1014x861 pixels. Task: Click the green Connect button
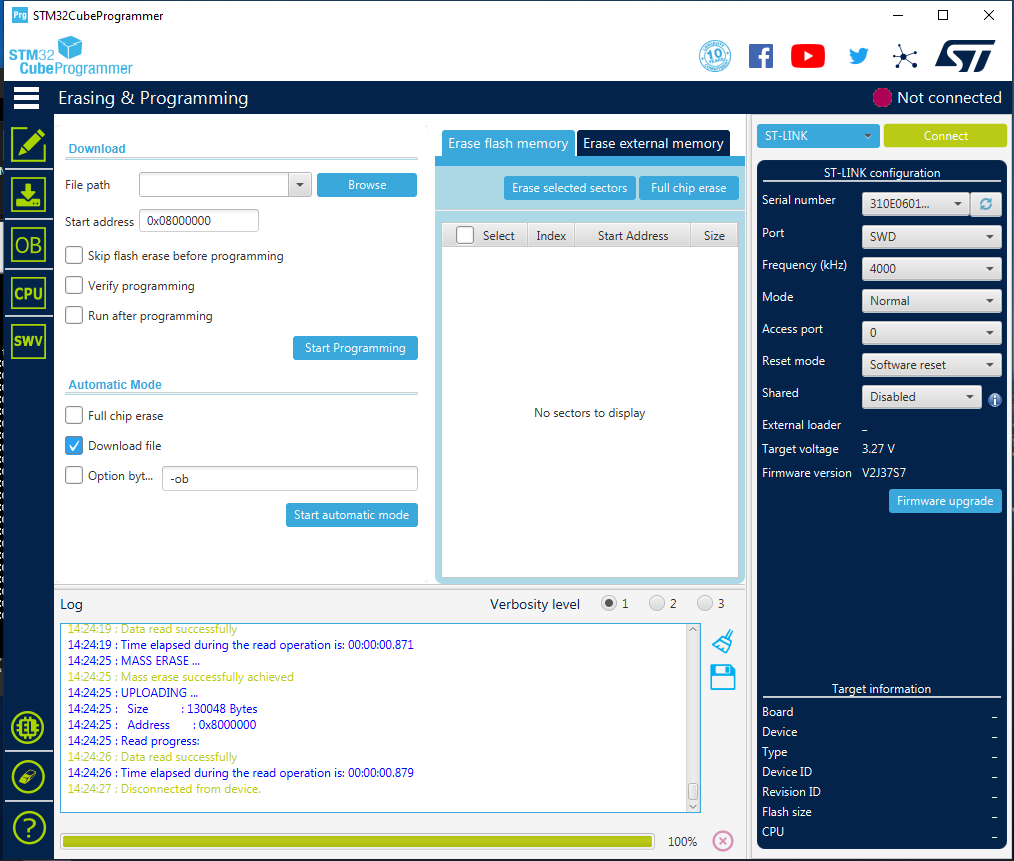(x=945, y=136)
